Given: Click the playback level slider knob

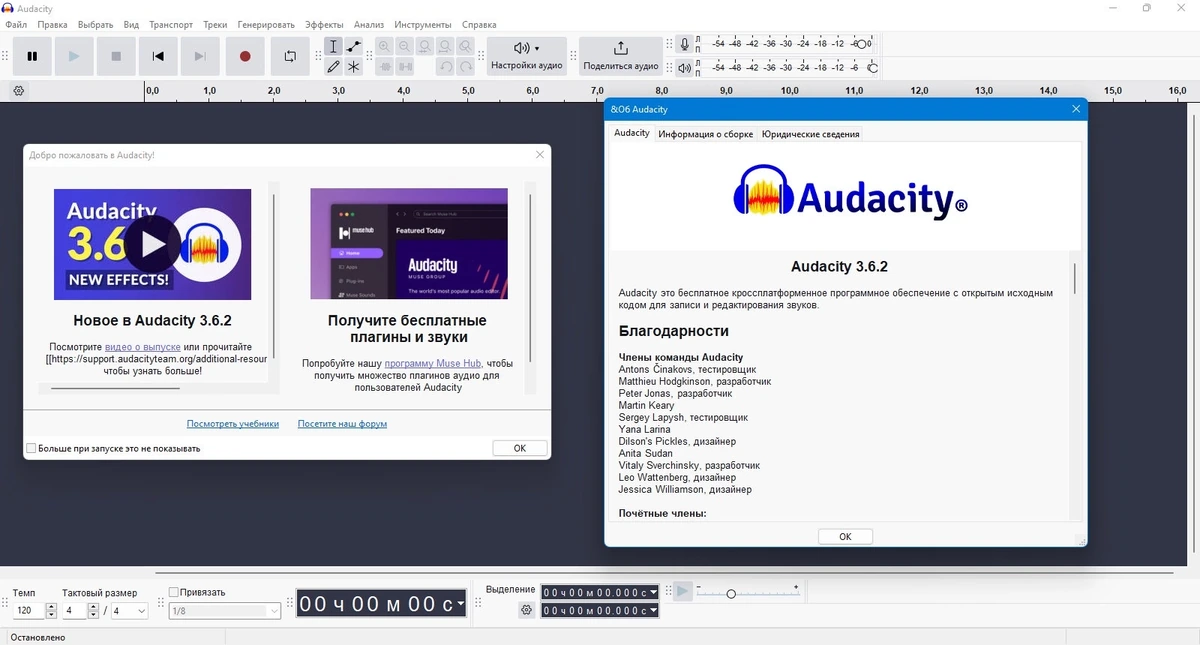Looking at the screenshot, I should (873, 68).
